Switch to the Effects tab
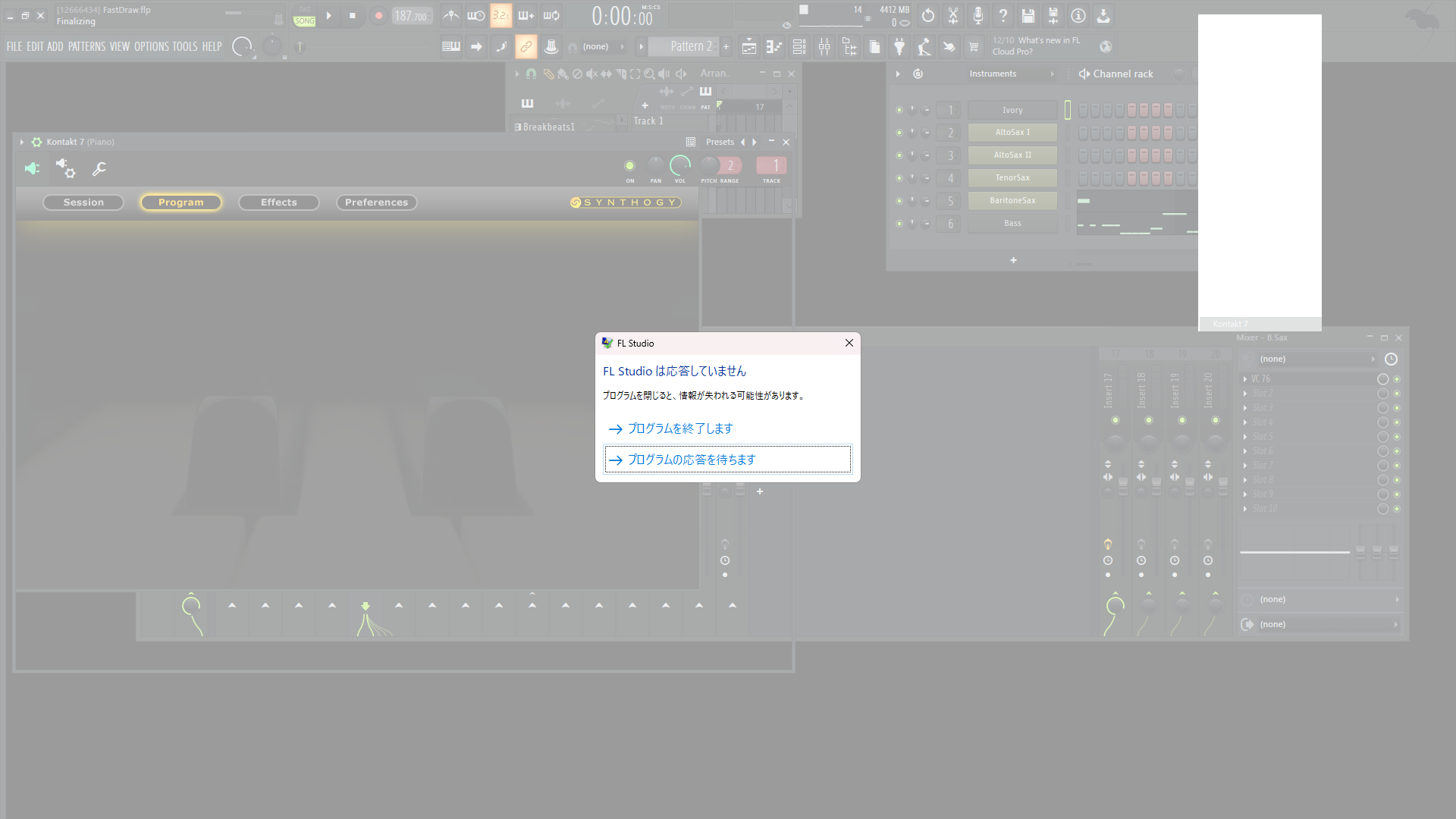 (x=278, y=202)
